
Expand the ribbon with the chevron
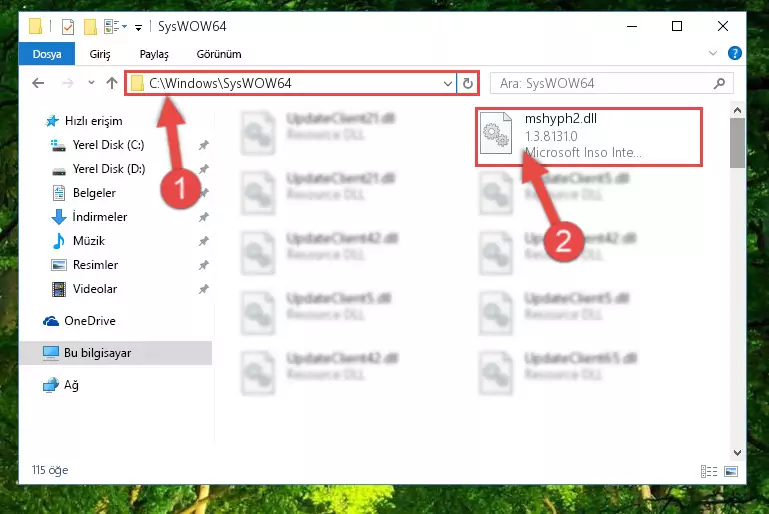tap(713, 53)
